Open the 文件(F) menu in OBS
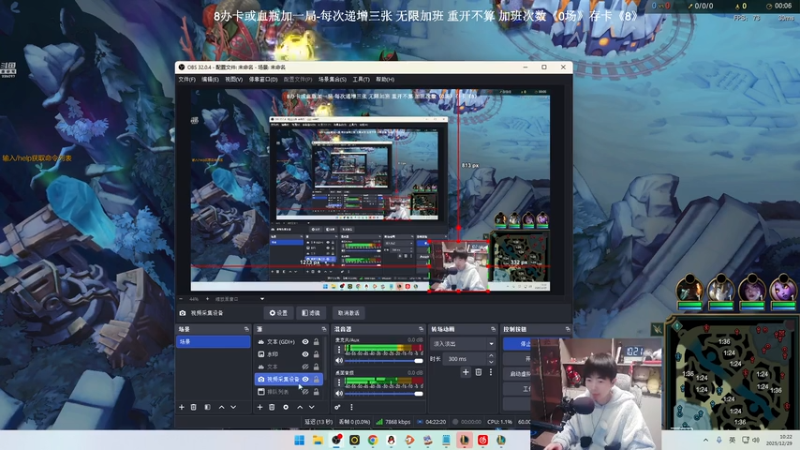The image size is (800, 450). point(187,80)
